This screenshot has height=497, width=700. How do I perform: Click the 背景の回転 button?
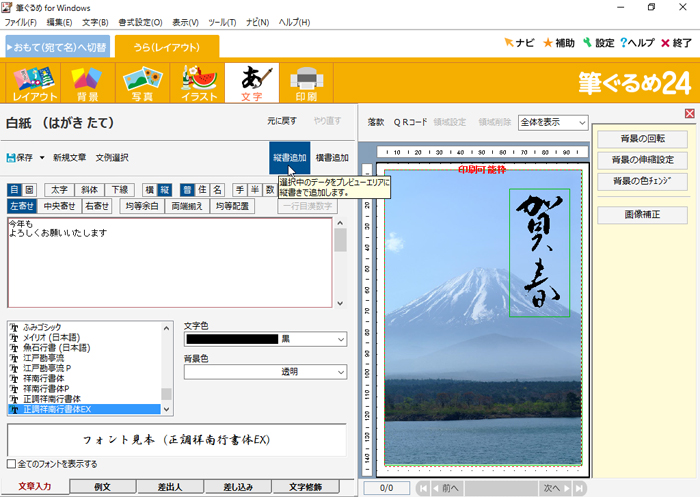642,138
